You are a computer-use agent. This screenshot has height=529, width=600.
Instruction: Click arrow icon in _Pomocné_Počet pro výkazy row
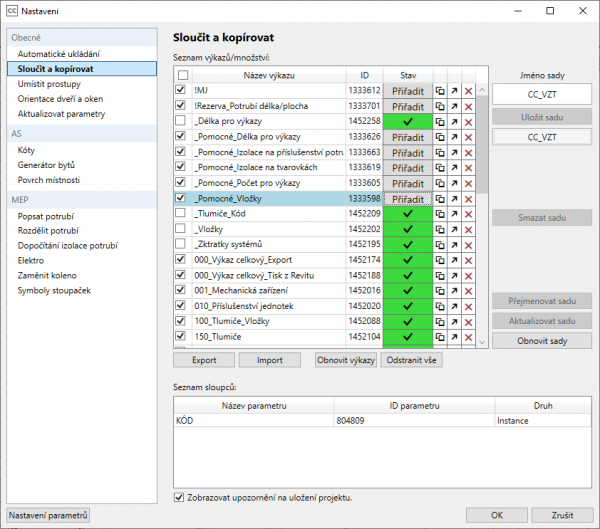click(x=454, y=183)
